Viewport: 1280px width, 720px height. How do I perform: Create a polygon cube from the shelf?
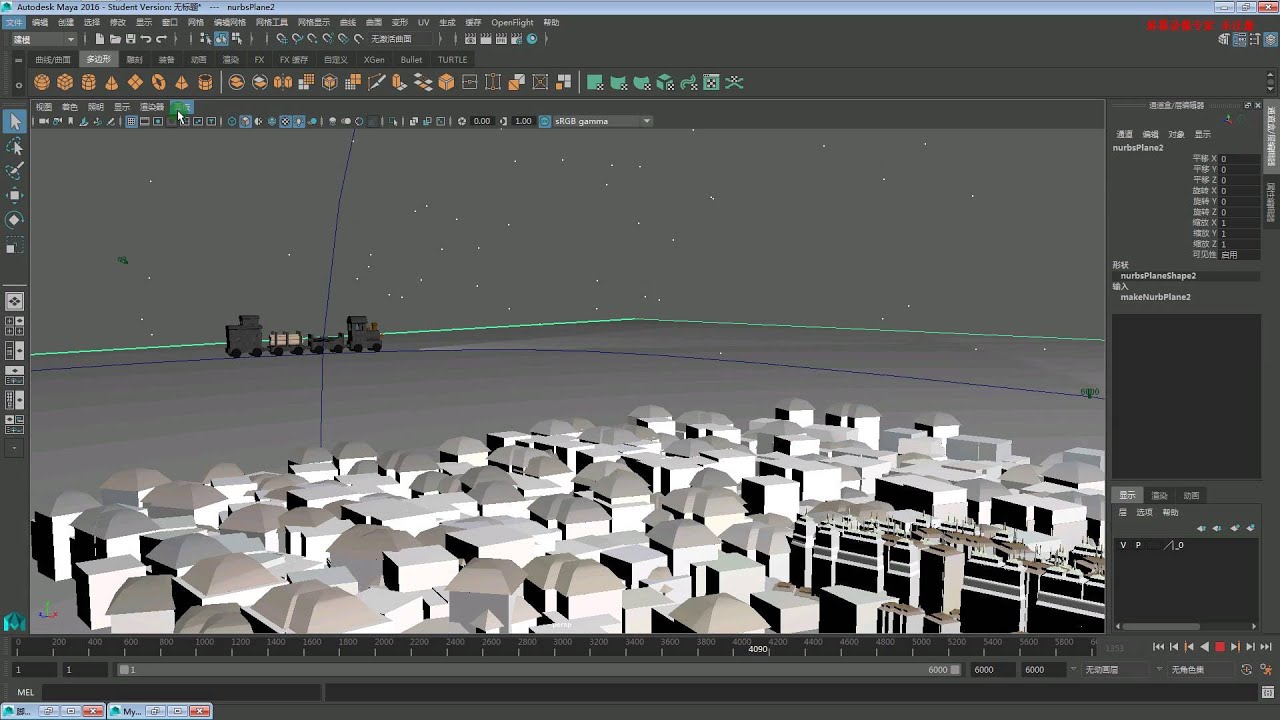point(65,82)
